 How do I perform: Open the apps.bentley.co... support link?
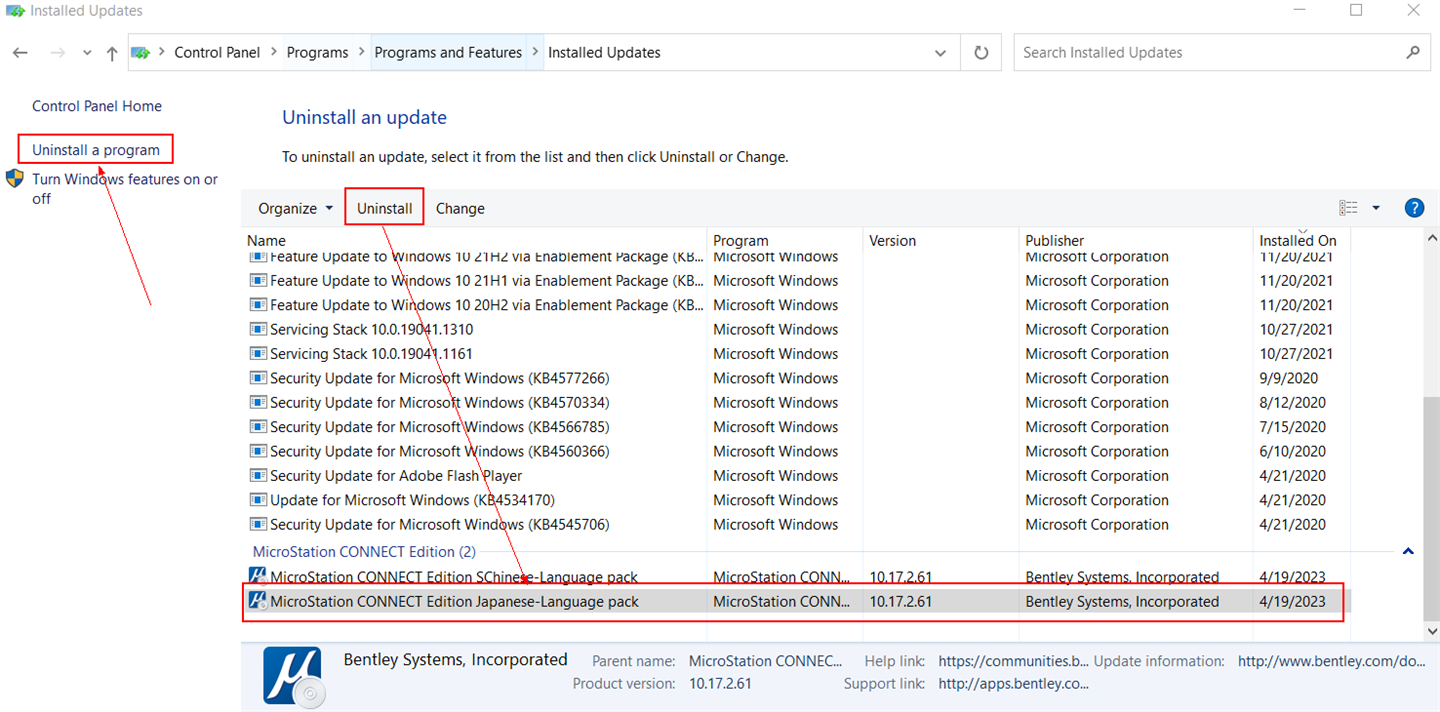click(x=1014, y=684)
